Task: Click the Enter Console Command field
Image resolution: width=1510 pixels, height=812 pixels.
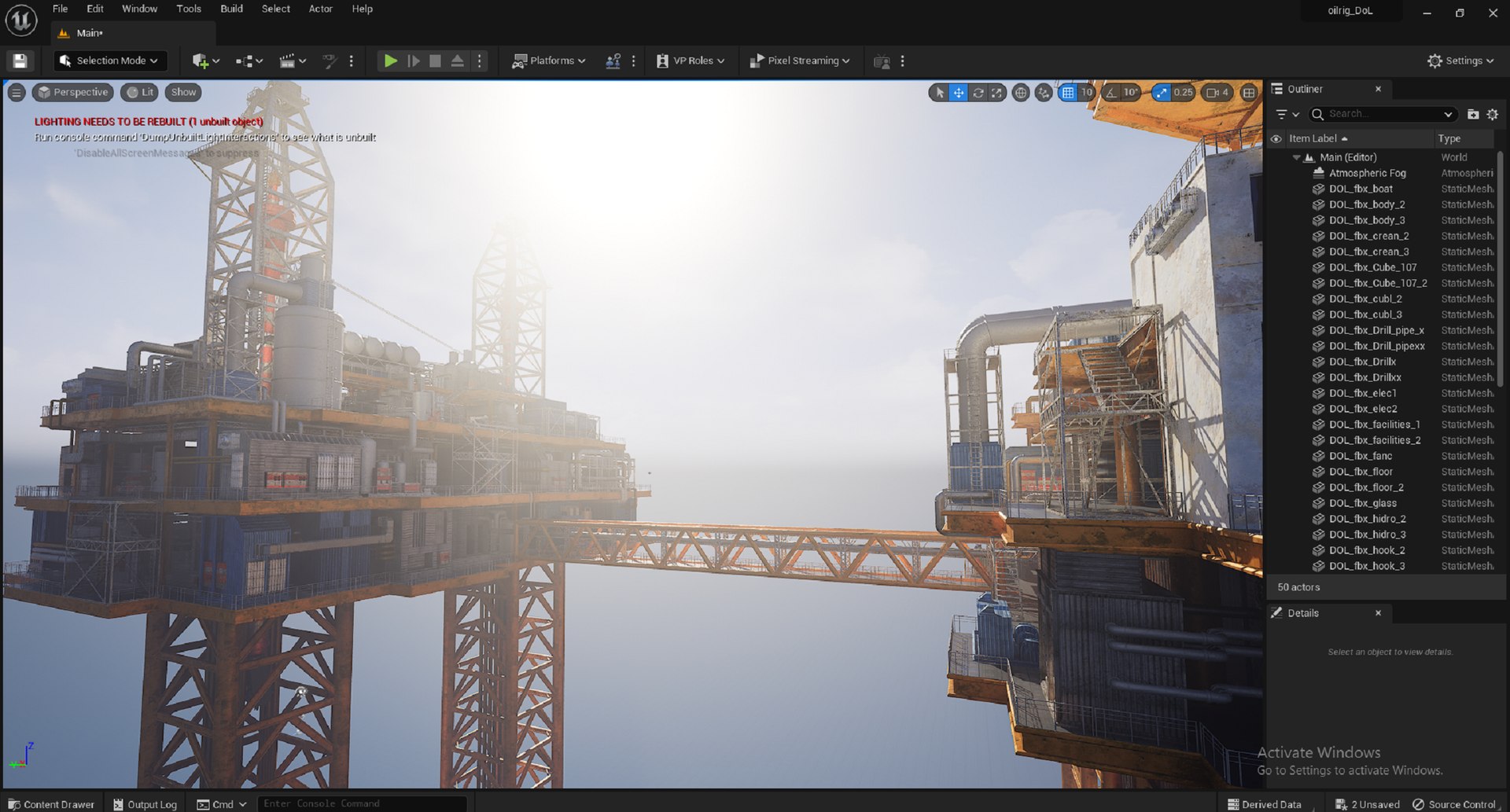Action: 362,803
